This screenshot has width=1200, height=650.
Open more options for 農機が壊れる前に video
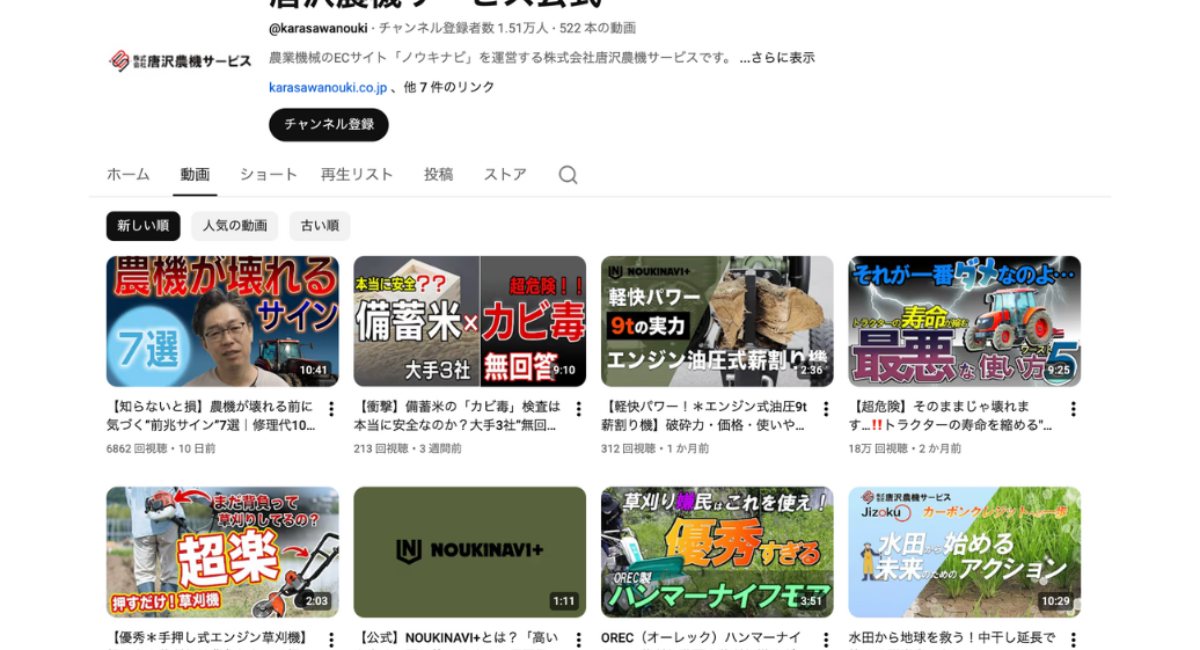(x=331, y=409)
